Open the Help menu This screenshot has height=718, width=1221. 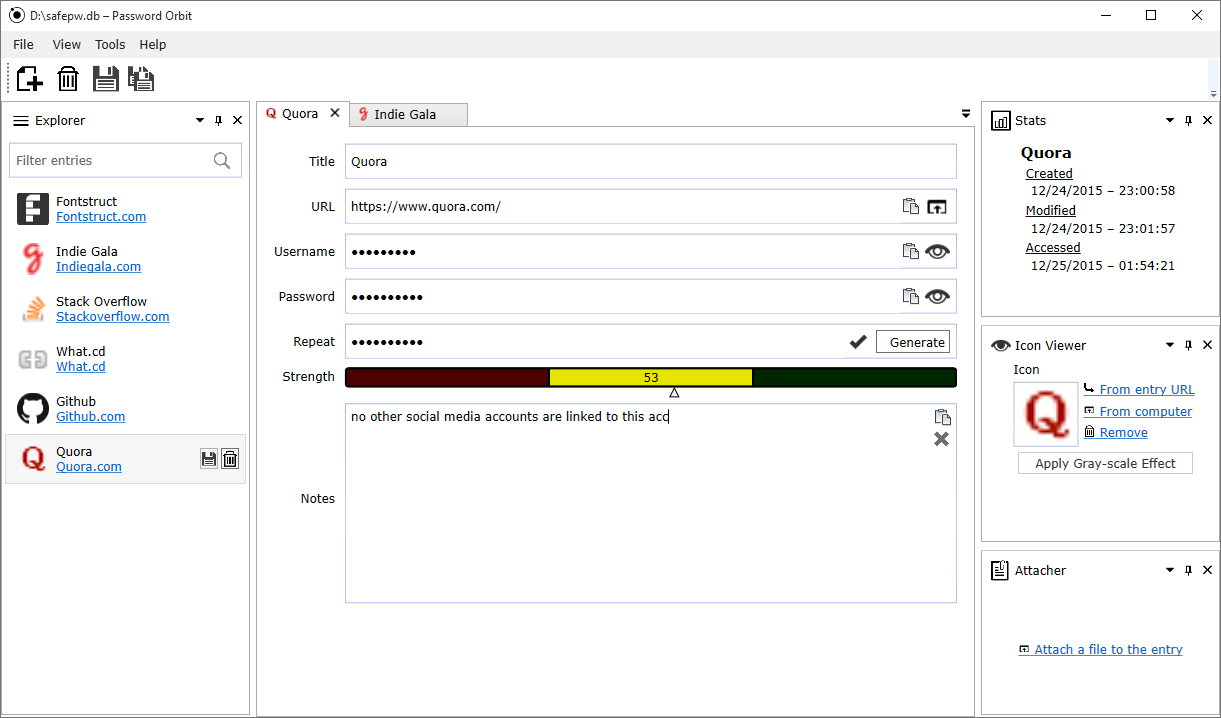pos(153,45)
